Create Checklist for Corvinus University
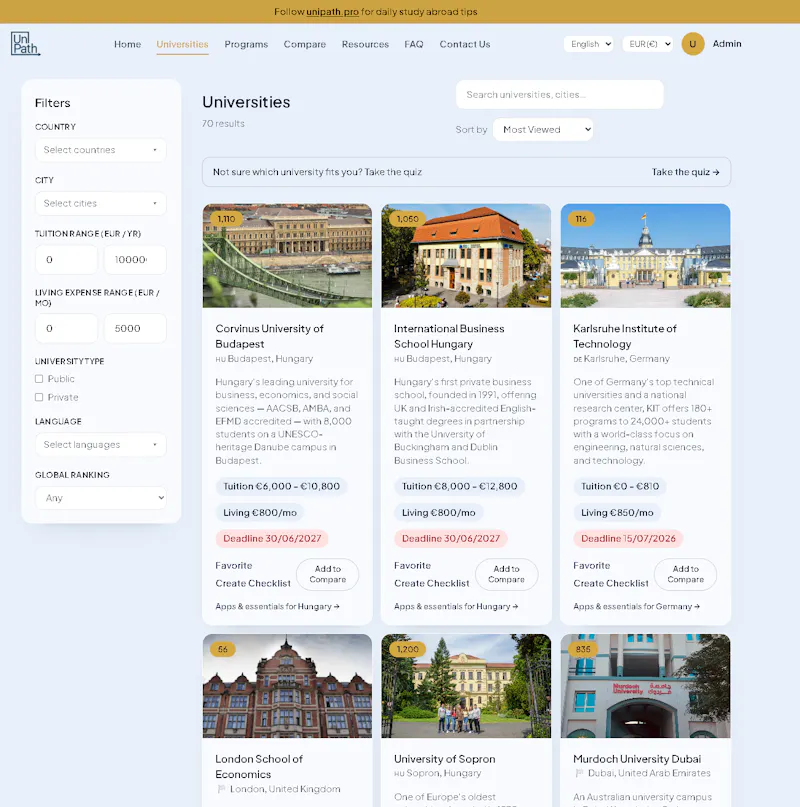 pyautogui.click(x=253, y=583)
